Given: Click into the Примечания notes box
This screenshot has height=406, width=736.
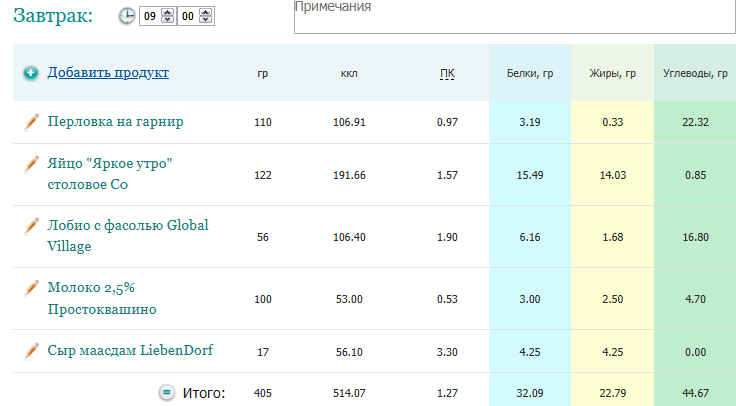Looking at the screenshot, I should tap(515, 15).
